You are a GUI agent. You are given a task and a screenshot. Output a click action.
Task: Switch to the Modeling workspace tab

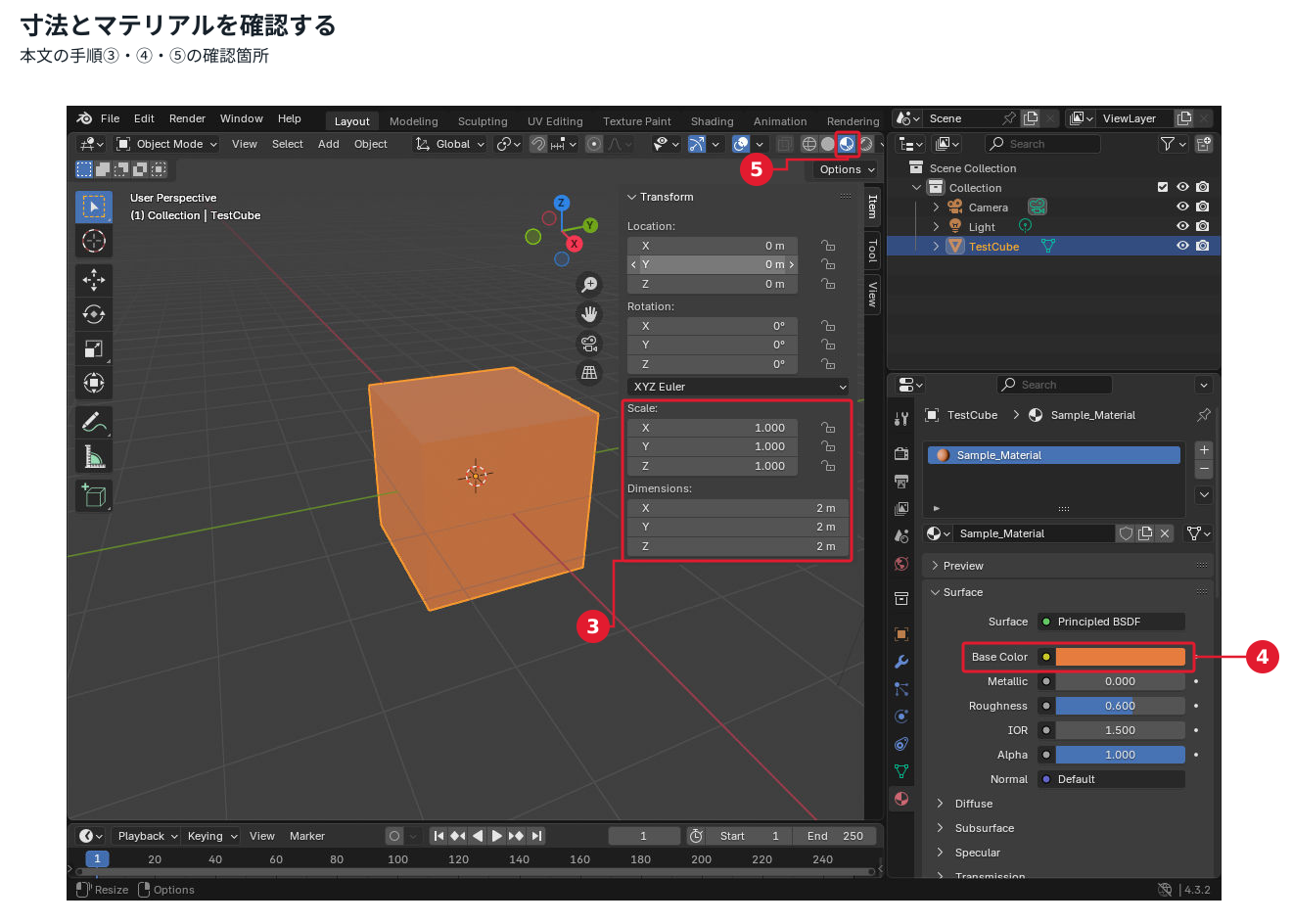(414, 121)
